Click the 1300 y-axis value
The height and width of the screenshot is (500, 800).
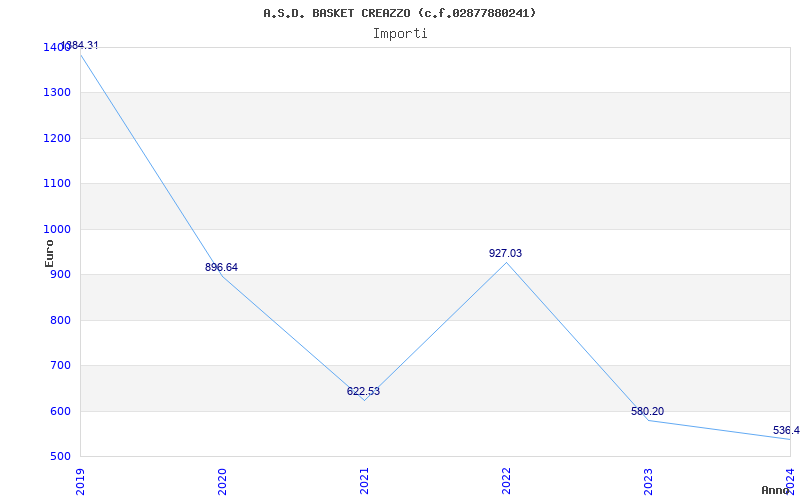[56, 93]
